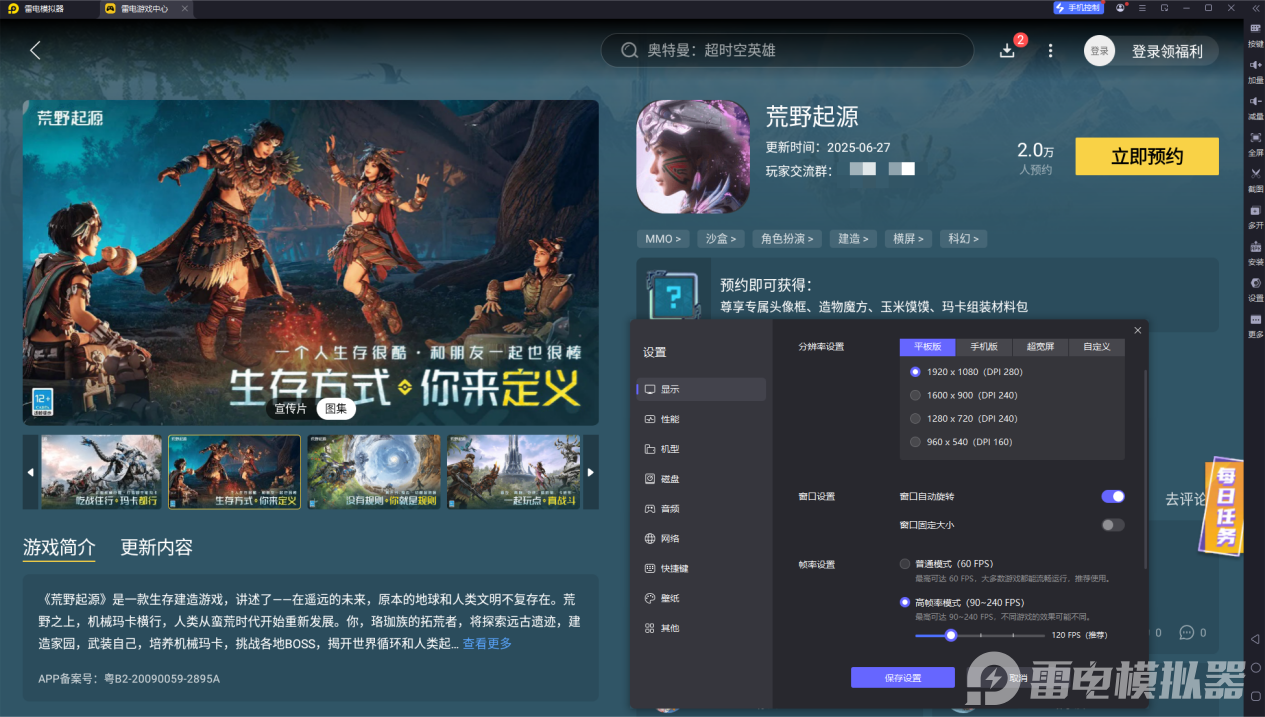Screen dimensions: 1265x717
Task: Click the FPS slider handle
Action: pos(951,635)
